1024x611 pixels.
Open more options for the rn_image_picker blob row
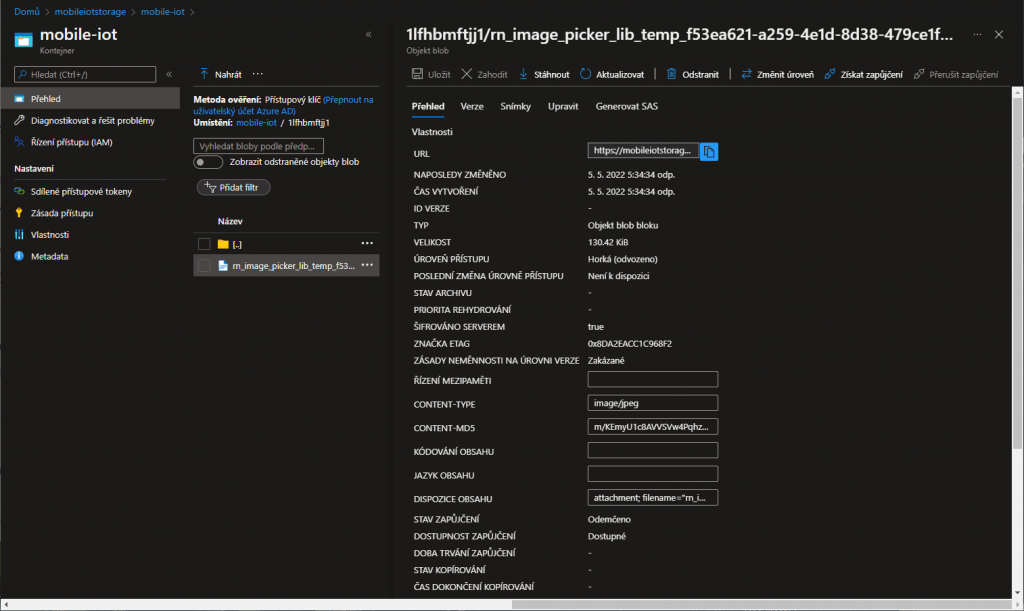[367, 265]
